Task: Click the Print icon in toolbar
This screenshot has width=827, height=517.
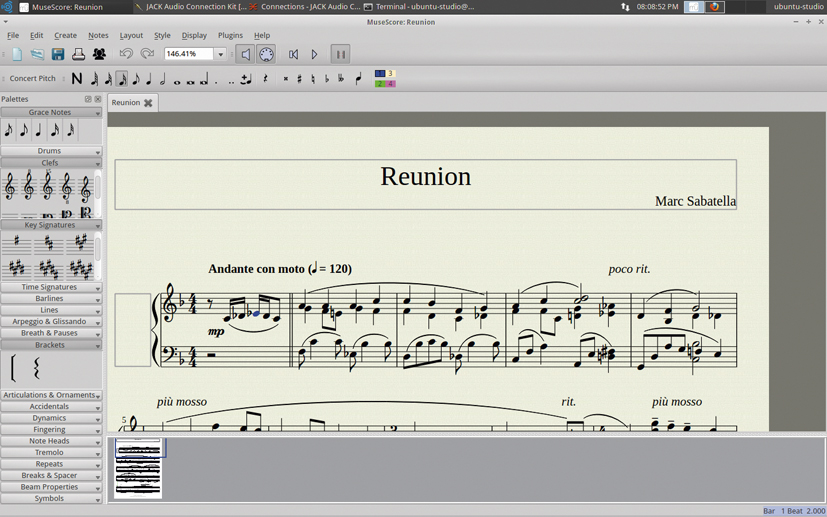Action: (78, 54)
